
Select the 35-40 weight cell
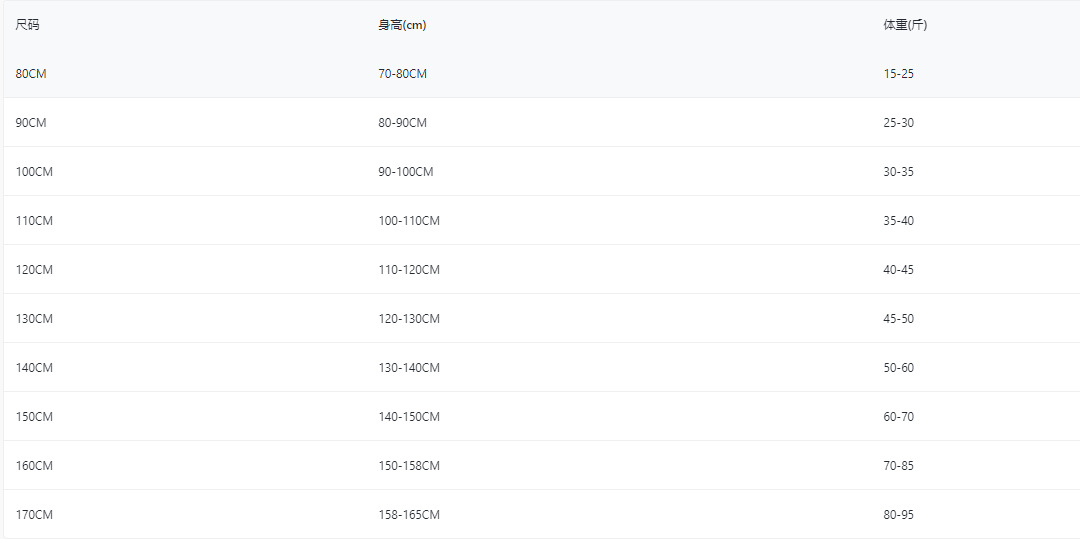click(898, 221)
